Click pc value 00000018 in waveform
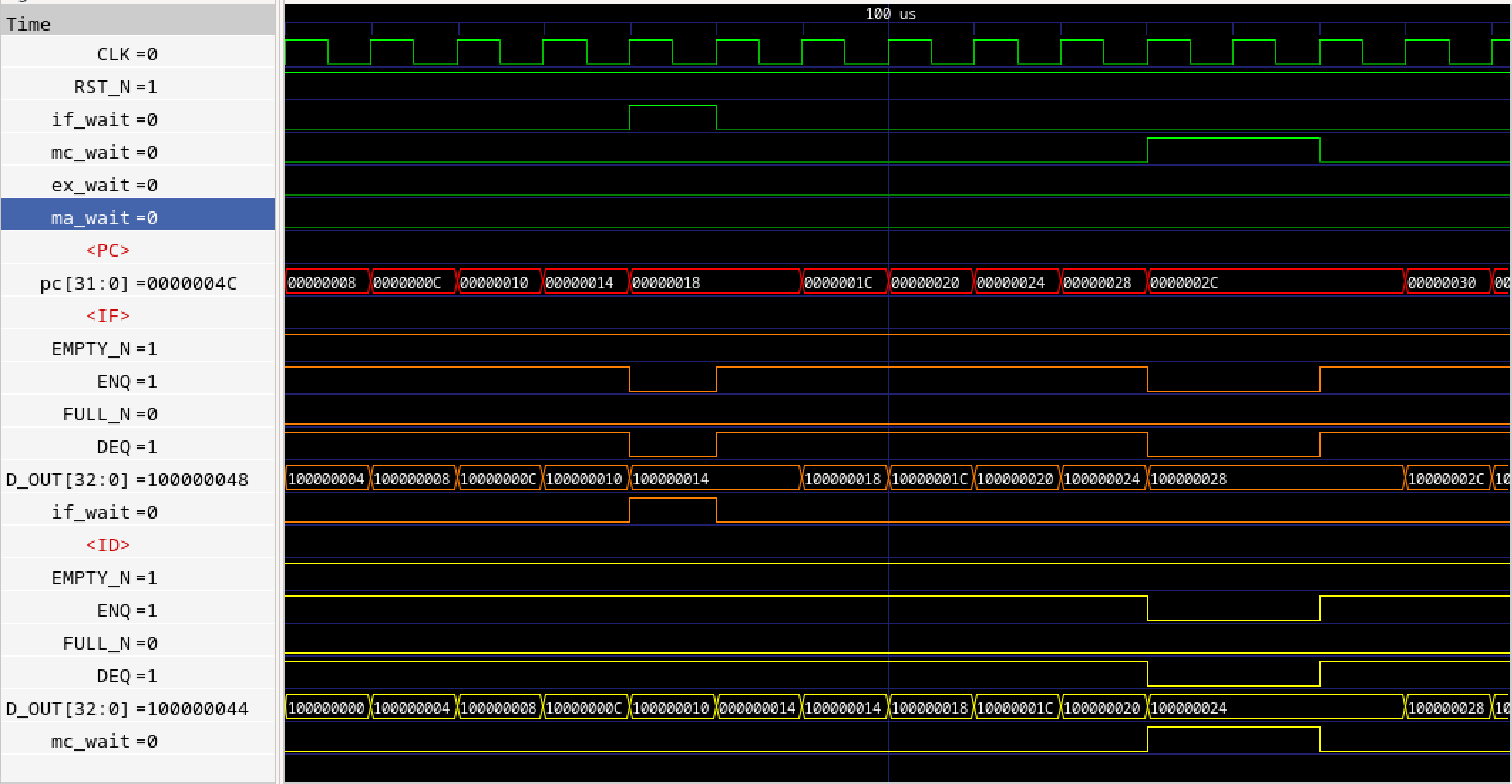 point(666,282)
